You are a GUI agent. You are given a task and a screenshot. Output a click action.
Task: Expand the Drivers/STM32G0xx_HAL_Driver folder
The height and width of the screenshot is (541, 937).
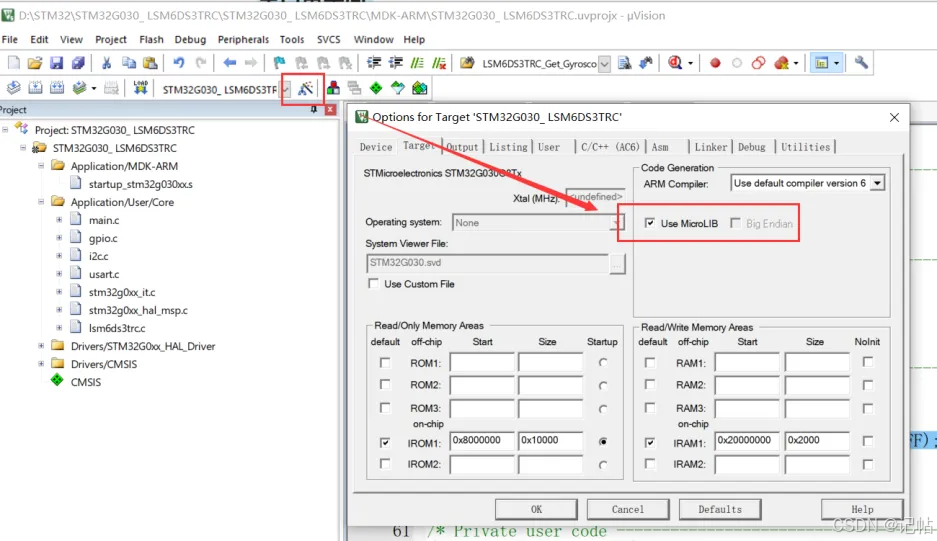click(x=42, y=346)
